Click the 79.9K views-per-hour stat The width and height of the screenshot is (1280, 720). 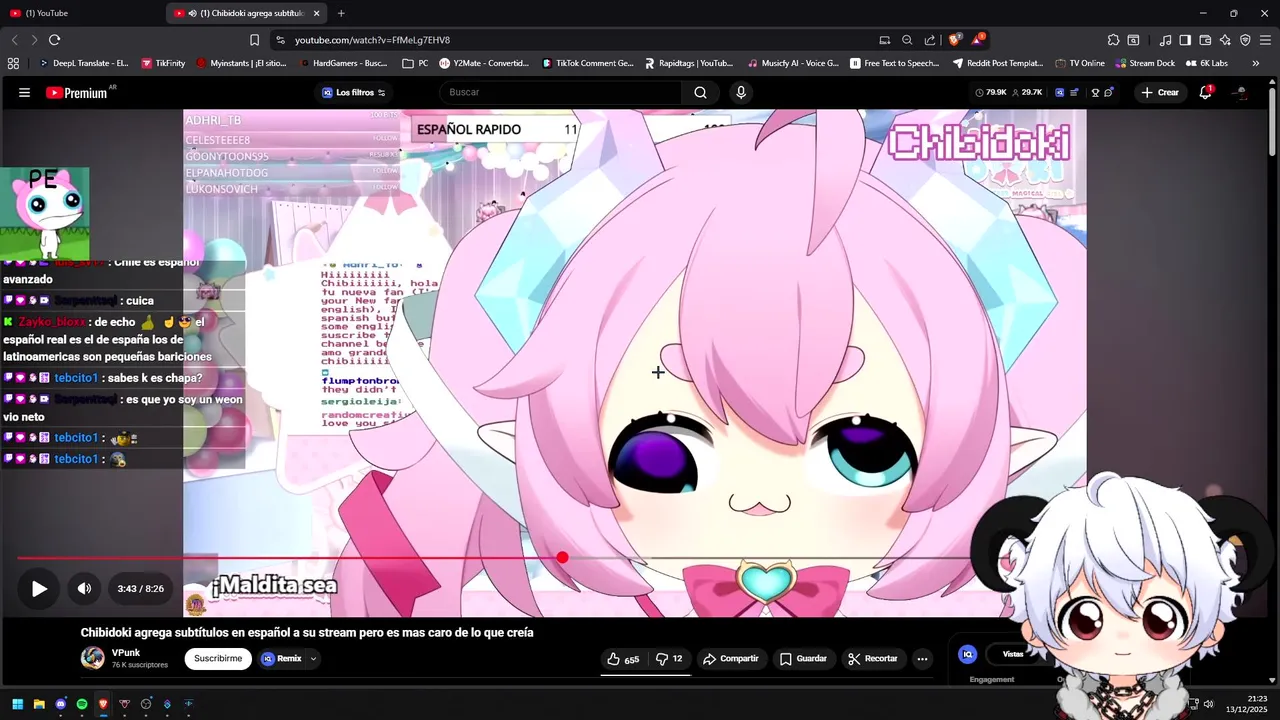tap(991, 93)
